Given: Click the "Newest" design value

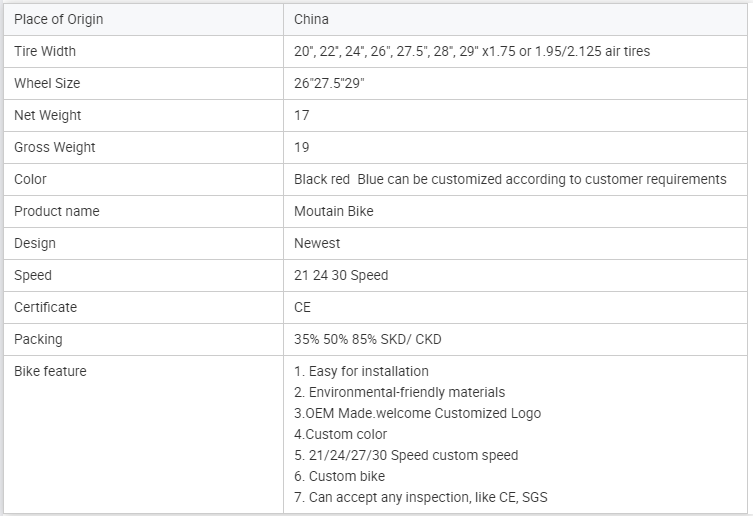Looking at the screenshot, I should (317, 243).
